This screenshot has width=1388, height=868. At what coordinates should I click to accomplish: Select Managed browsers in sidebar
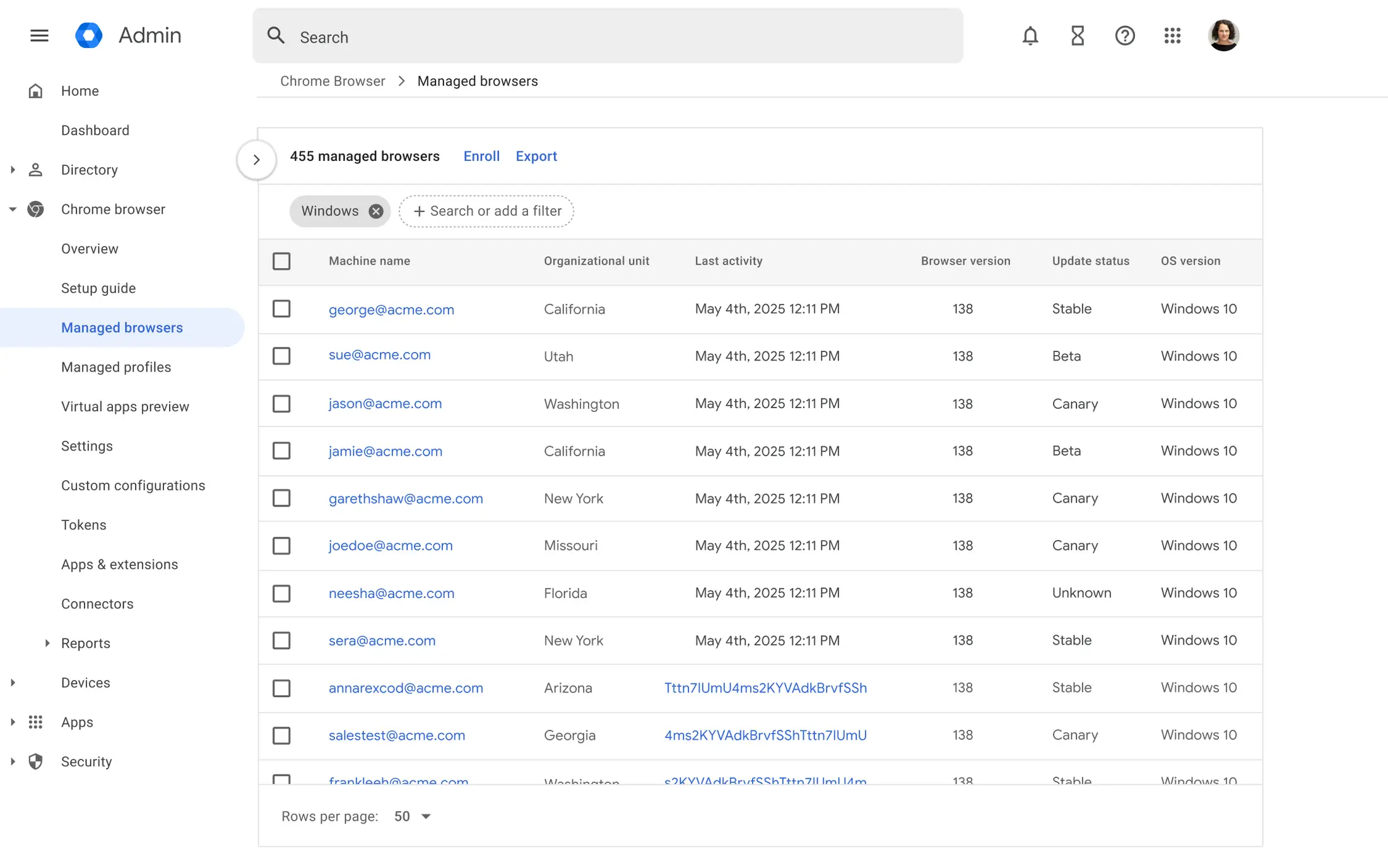(x=122, y=327)
